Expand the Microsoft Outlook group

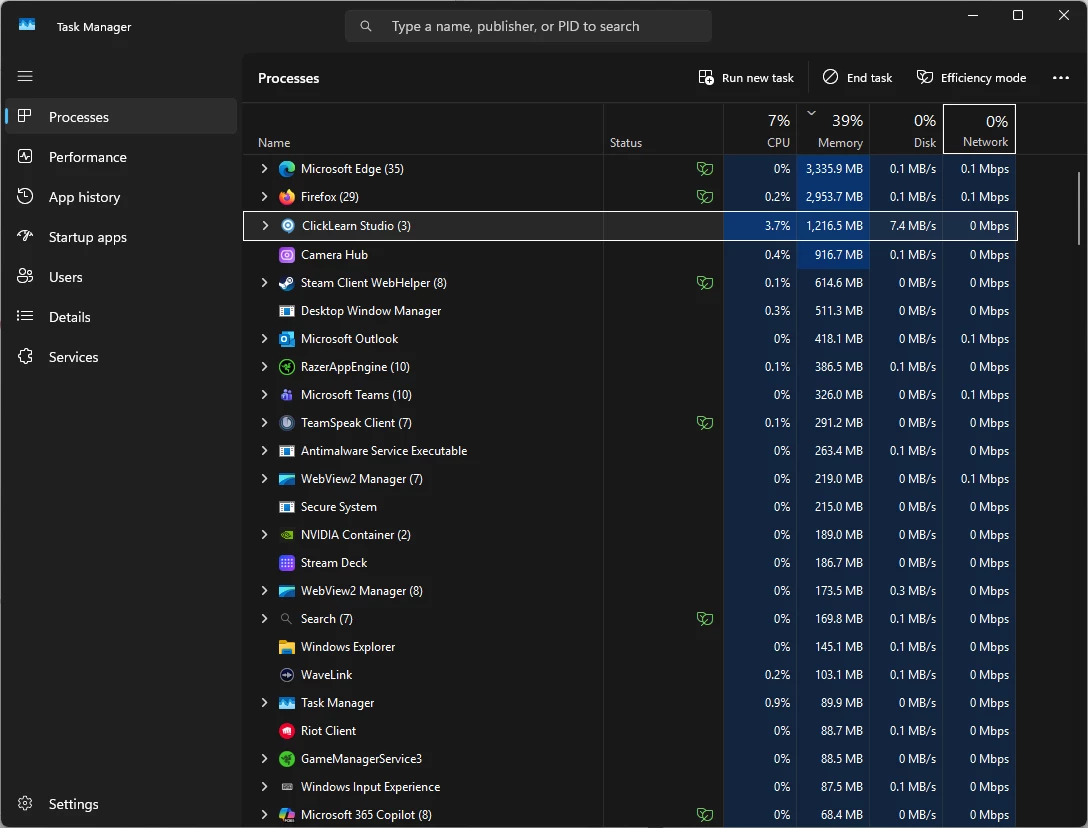(264, 339)
